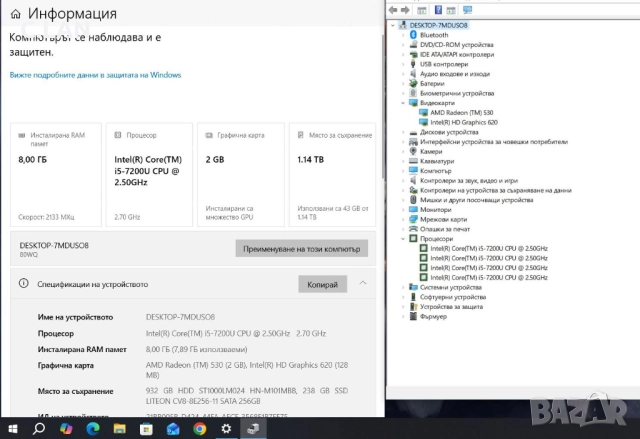
Task: Expand Устройства за защита category
Action: [403, 307]
